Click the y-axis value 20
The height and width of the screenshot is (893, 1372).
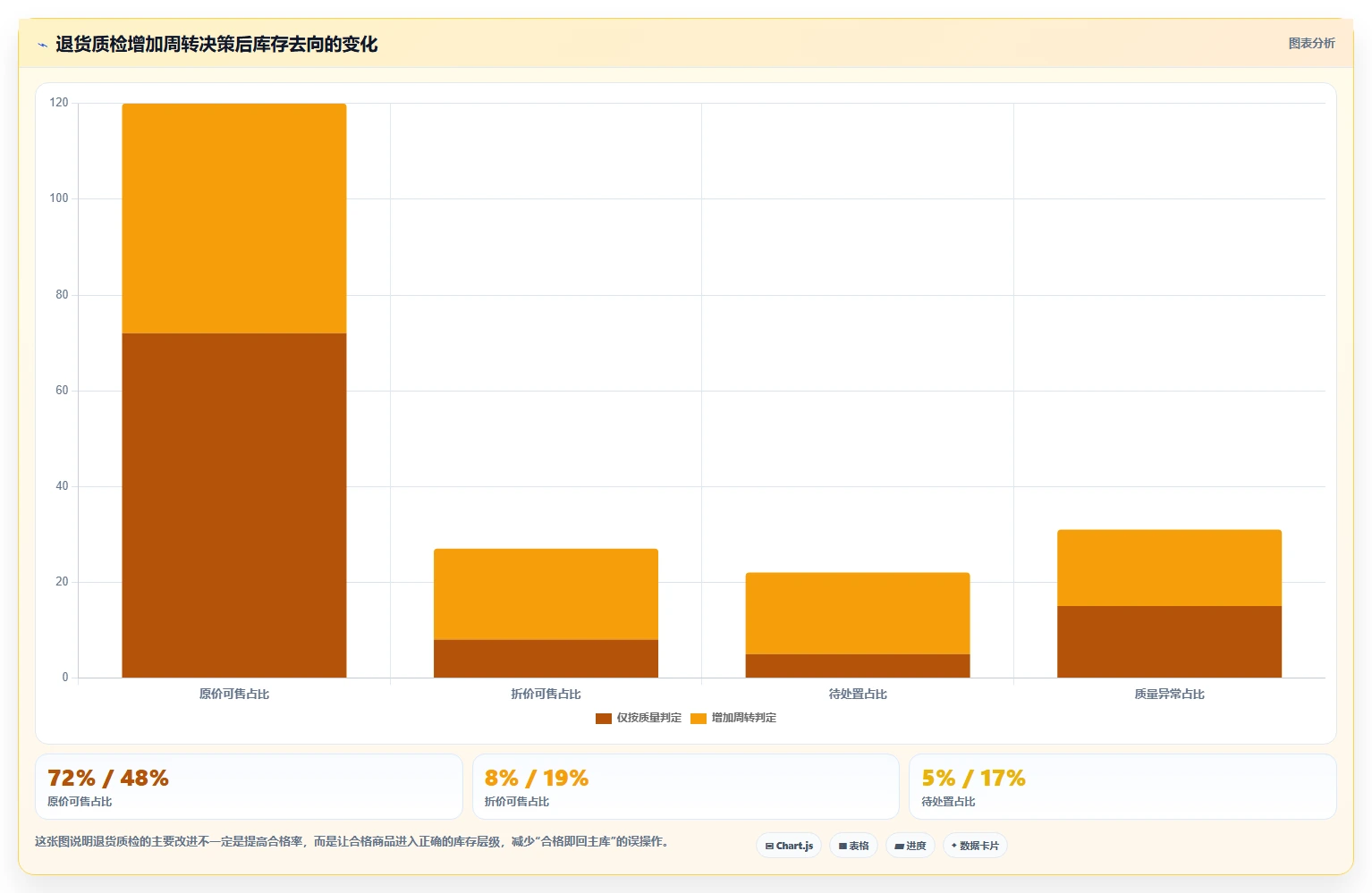(x=62, y=582)
